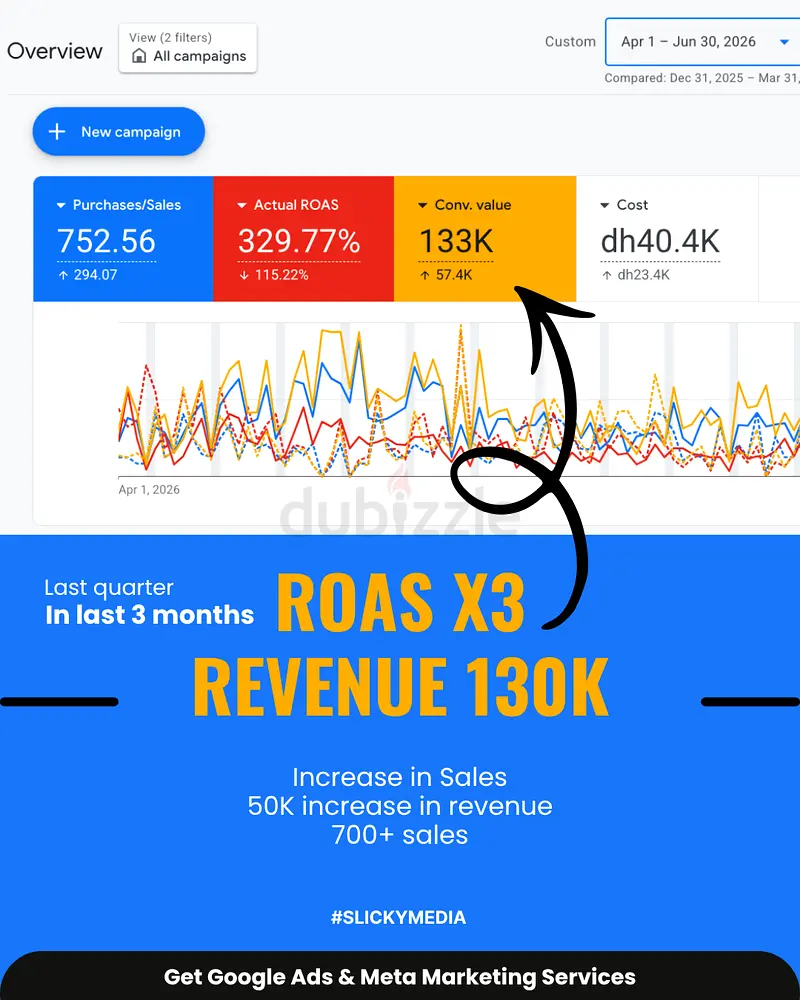Select the yellow Conv. value scorecard

[485, 239]
